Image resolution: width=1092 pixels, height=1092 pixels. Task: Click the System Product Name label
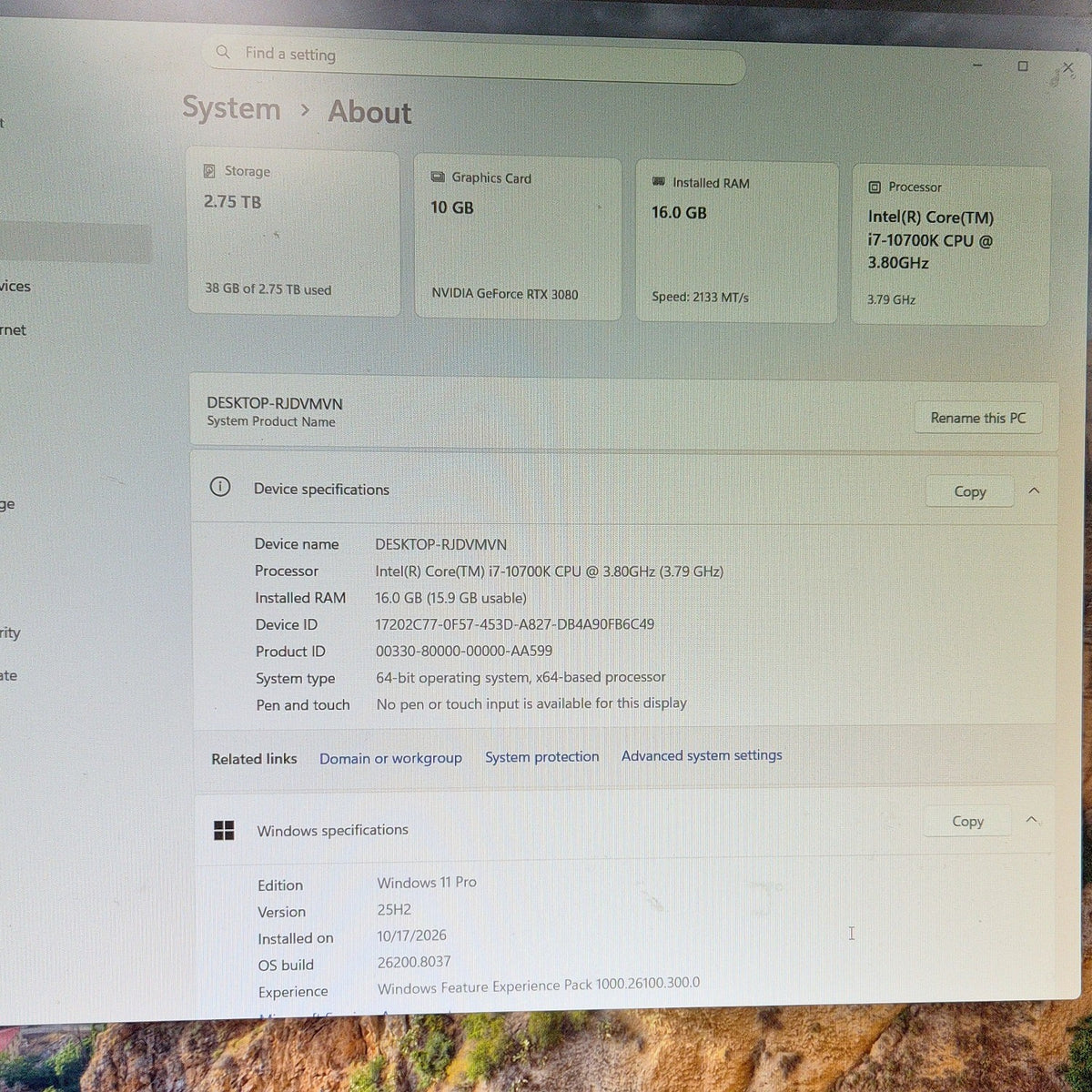271,421
